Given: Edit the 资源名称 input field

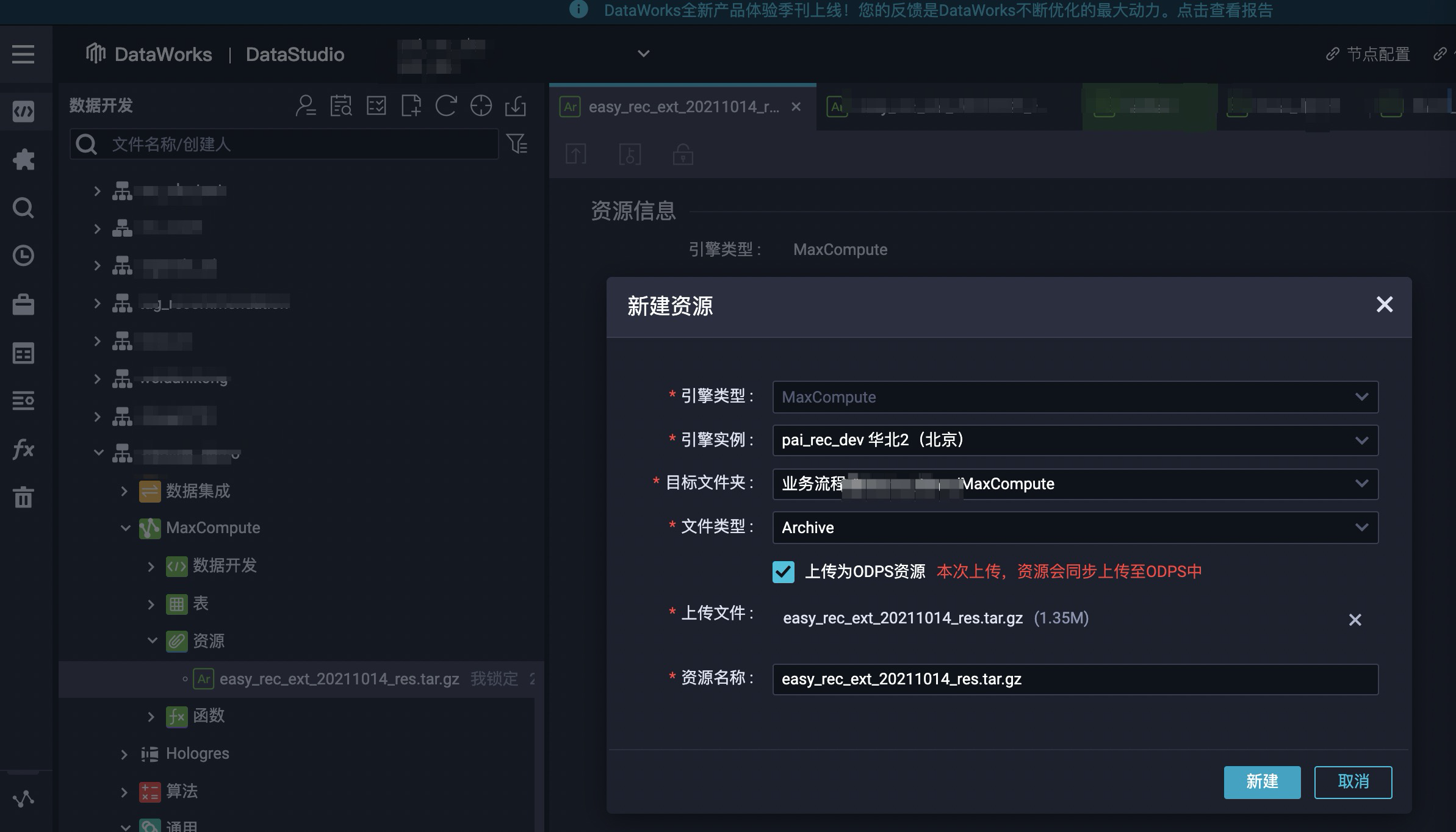Looking at the screenshot, I should coord(1075,679).
